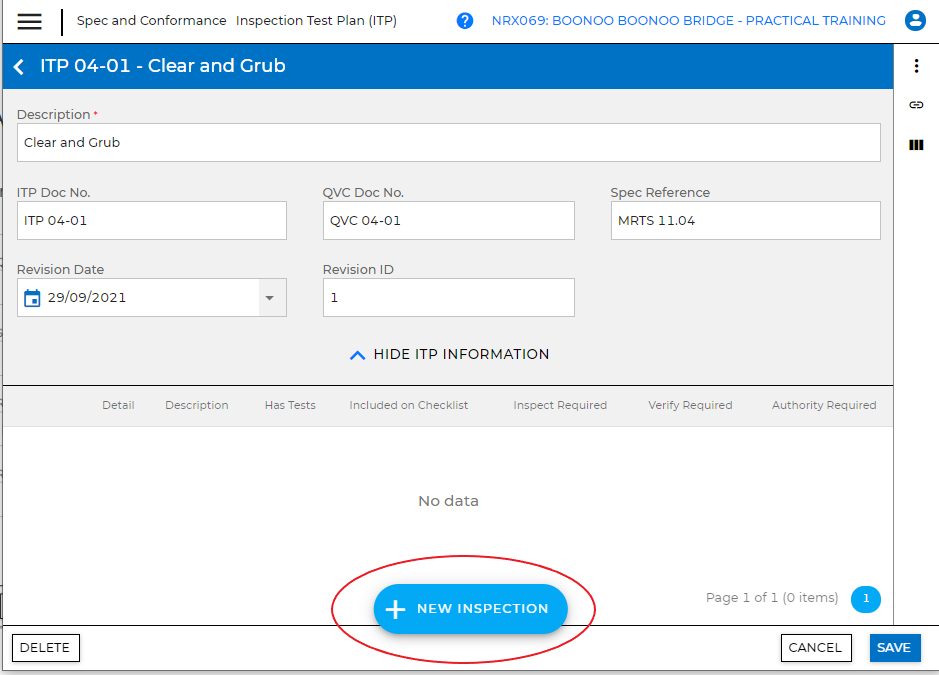
Task: Focus the ITP Doc No. field
Action: [151, 221]
